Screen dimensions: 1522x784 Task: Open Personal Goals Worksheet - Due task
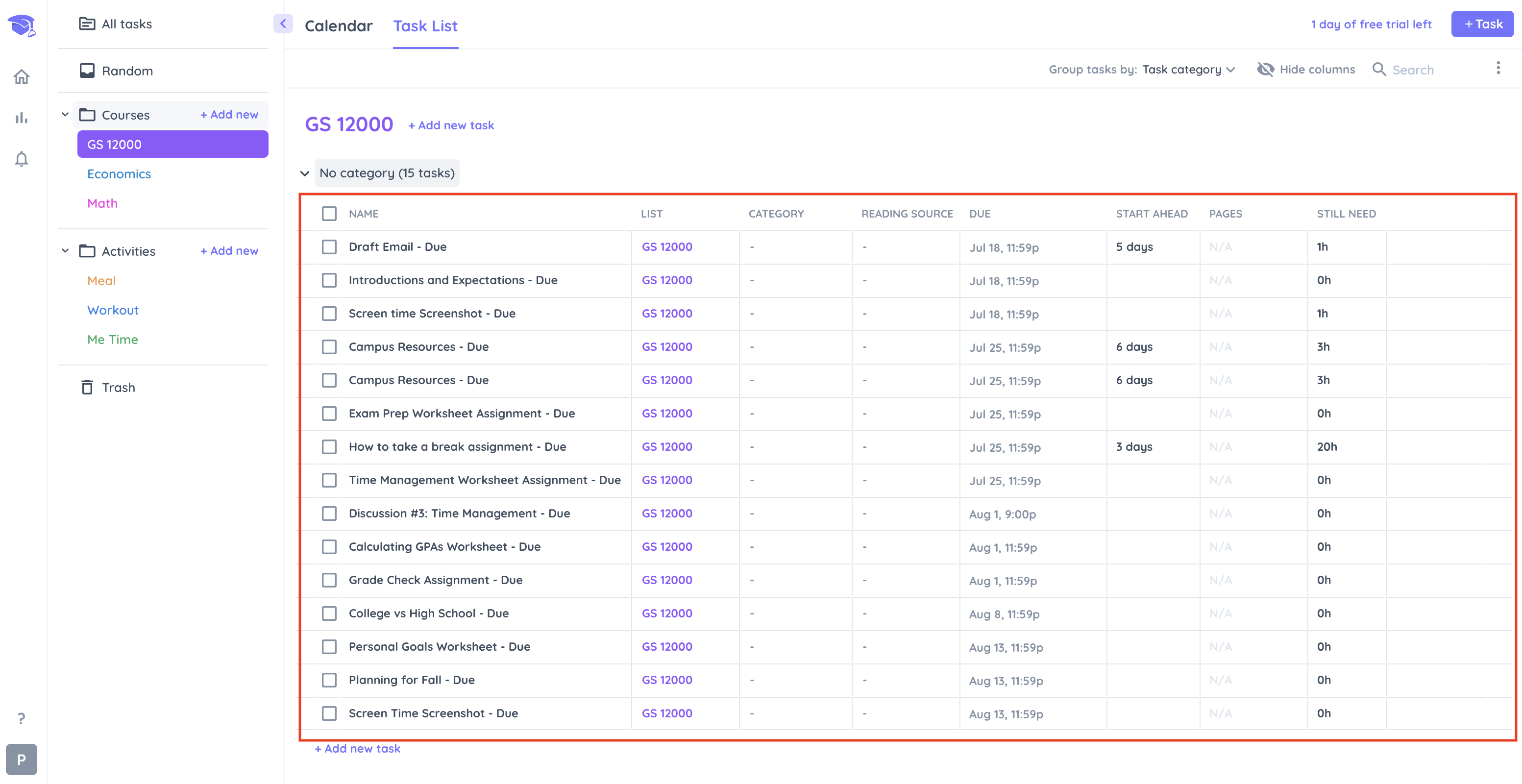[440, 647]
